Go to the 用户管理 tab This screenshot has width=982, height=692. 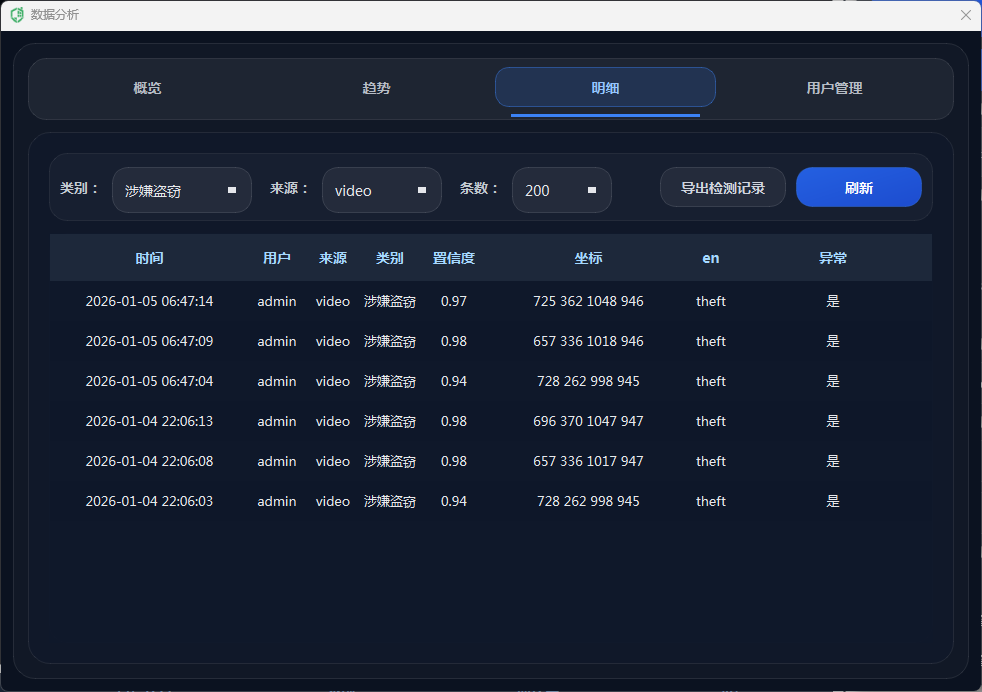click(834, 88)
